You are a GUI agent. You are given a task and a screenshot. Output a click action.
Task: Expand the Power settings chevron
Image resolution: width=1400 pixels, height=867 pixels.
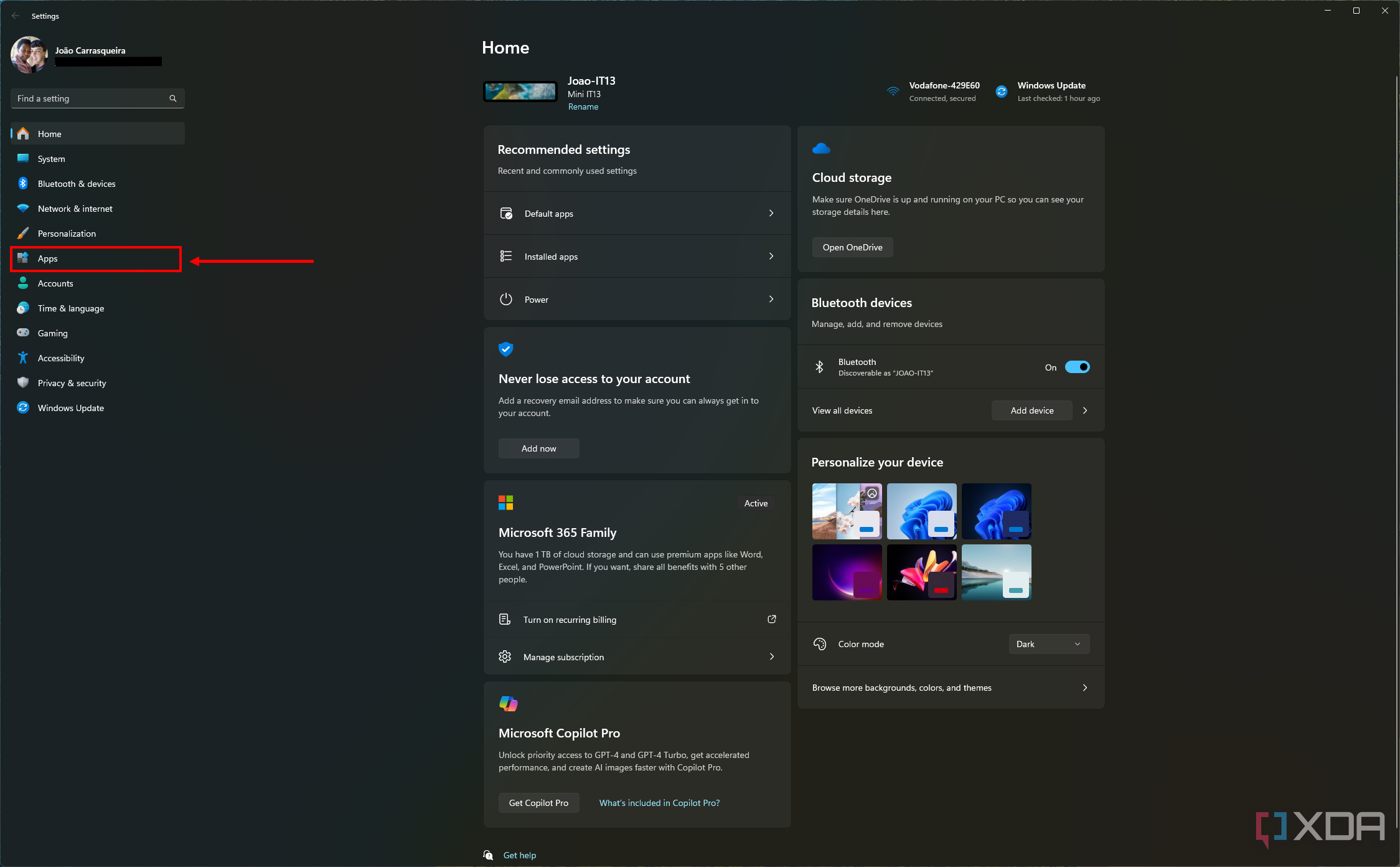coord(770,299)
